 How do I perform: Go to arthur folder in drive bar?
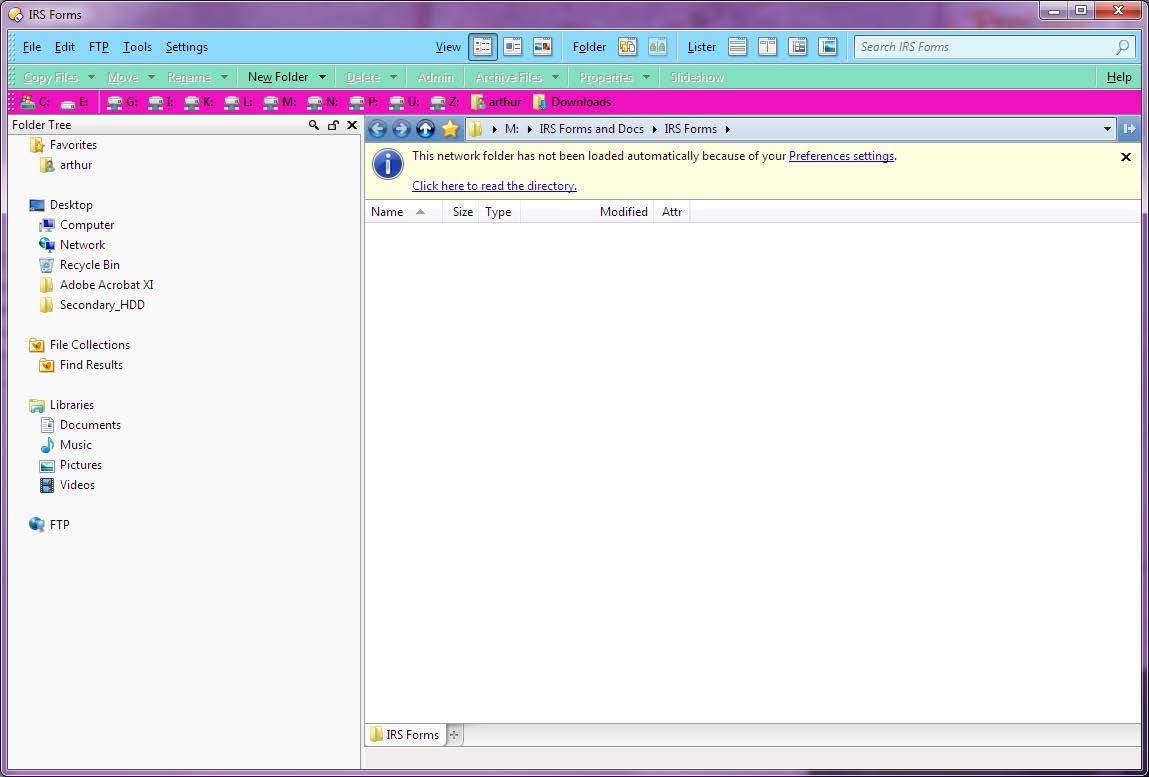point(496,102)
